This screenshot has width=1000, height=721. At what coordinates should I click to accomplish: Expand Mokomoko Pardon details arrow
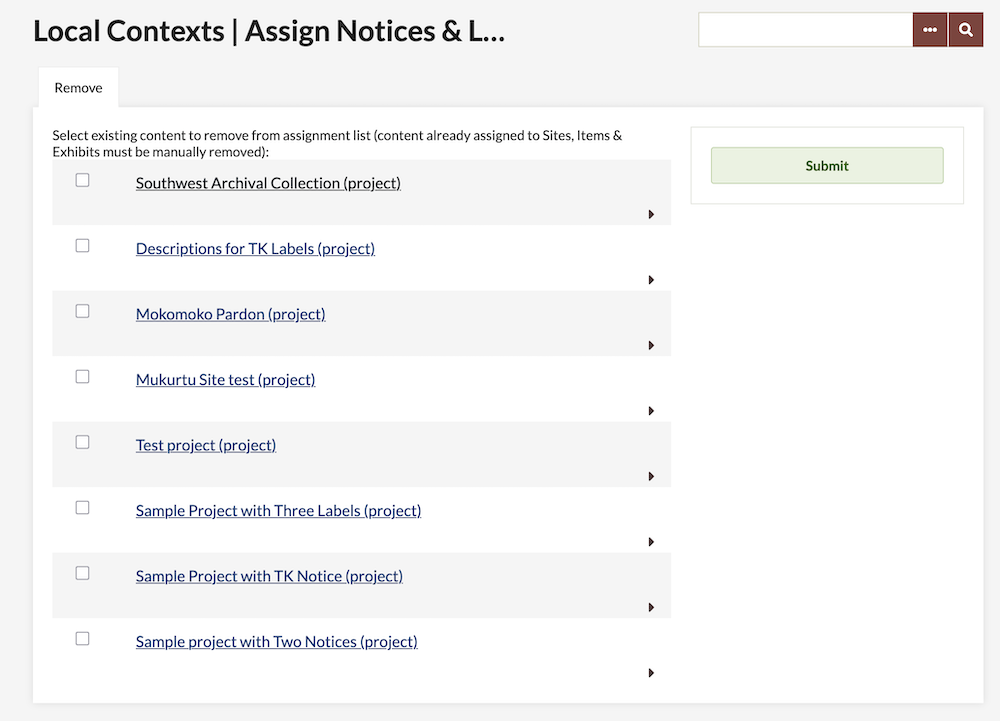651,345
